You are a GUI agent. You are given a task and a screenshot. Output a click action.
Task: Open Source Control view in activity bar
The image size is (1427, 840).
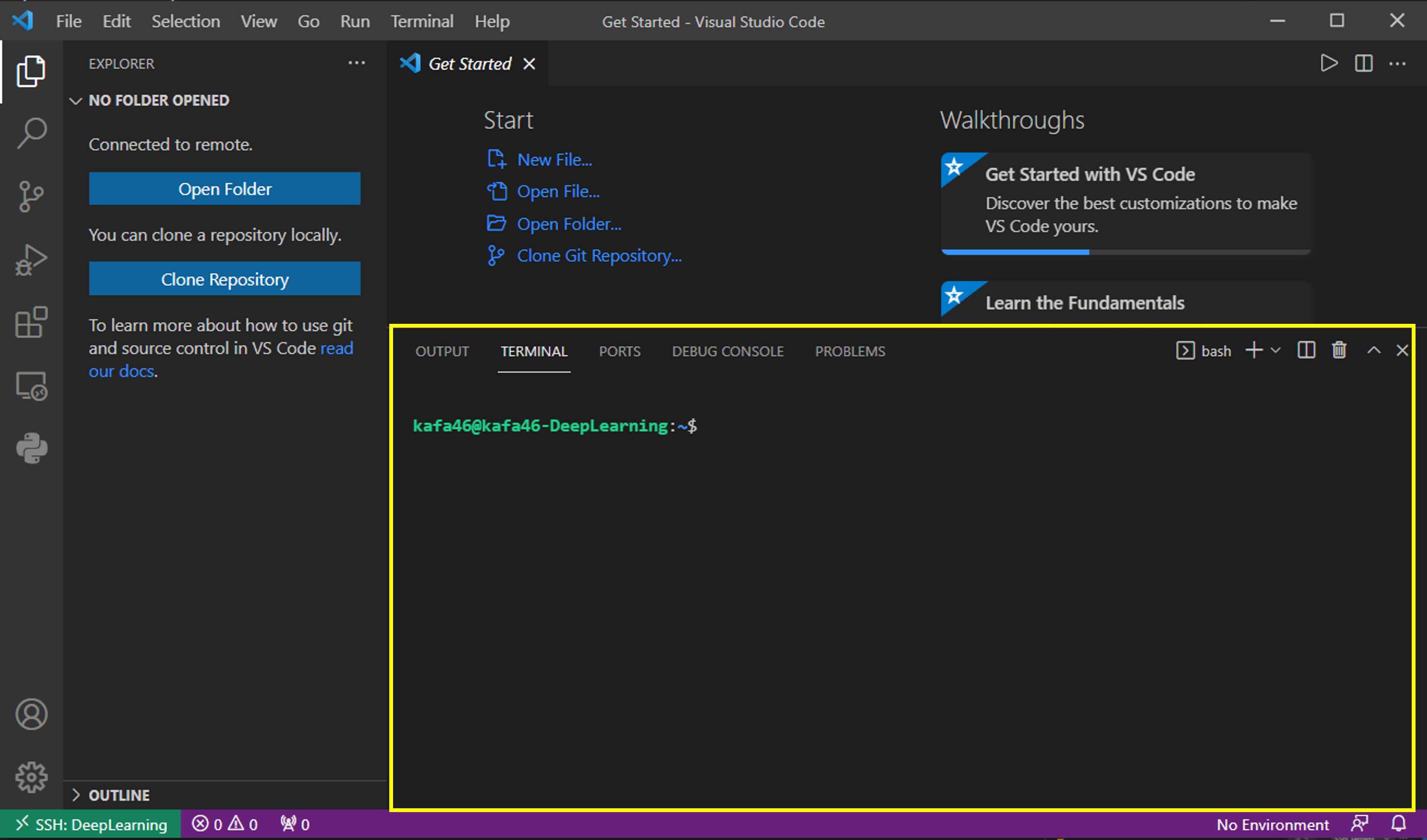(x=31, y=197)
